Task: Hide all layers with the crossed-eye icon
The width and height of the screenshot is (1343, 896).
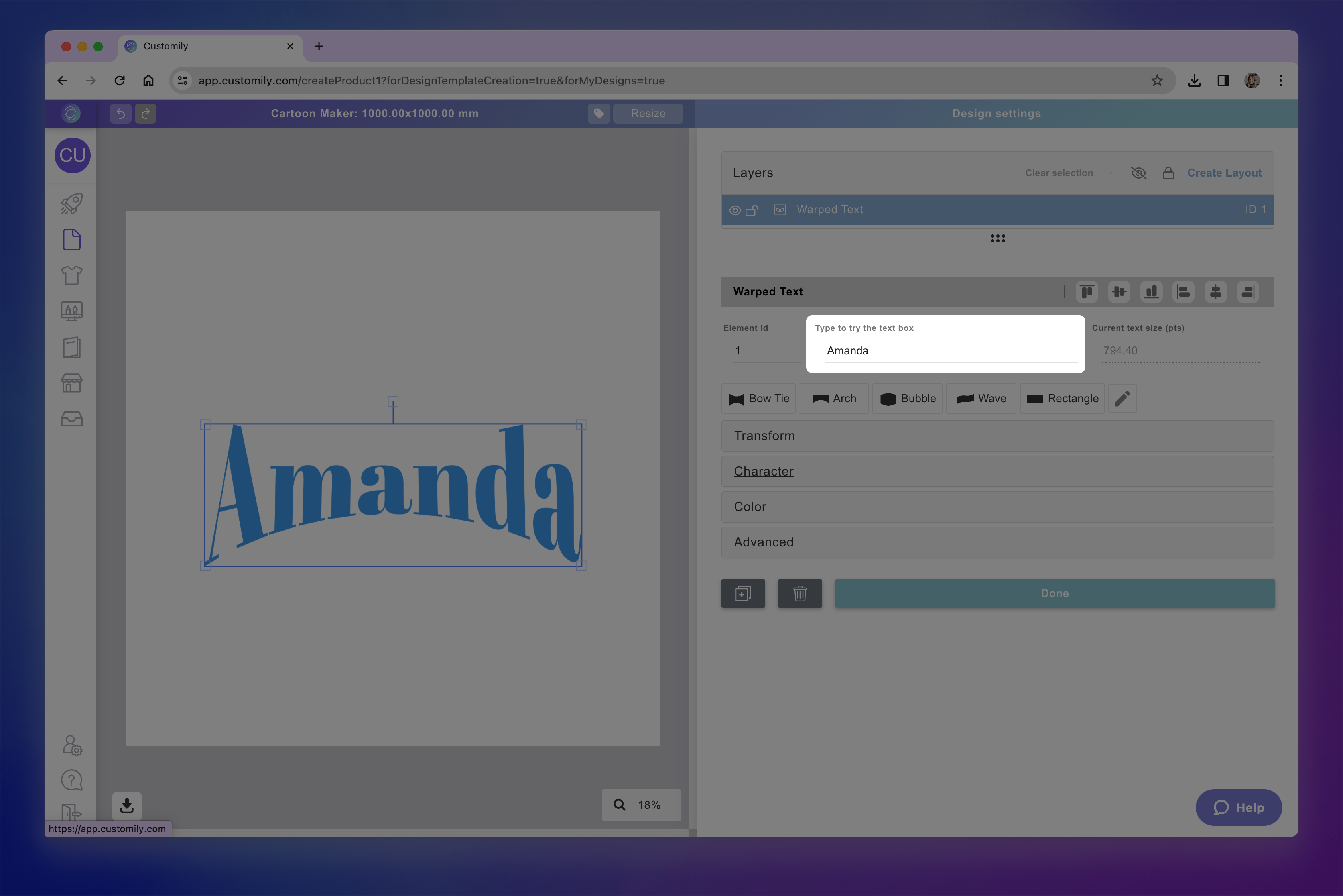Action: (x=1138, y=173)
